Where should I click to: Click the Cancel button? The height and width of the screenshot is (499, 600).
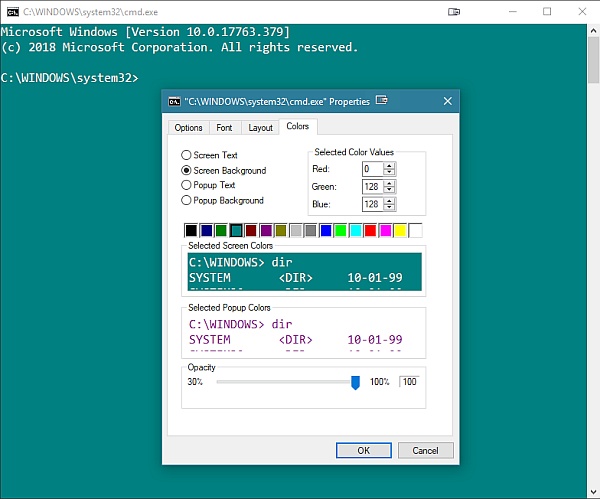pyautogui.click(x=426, y=450)
